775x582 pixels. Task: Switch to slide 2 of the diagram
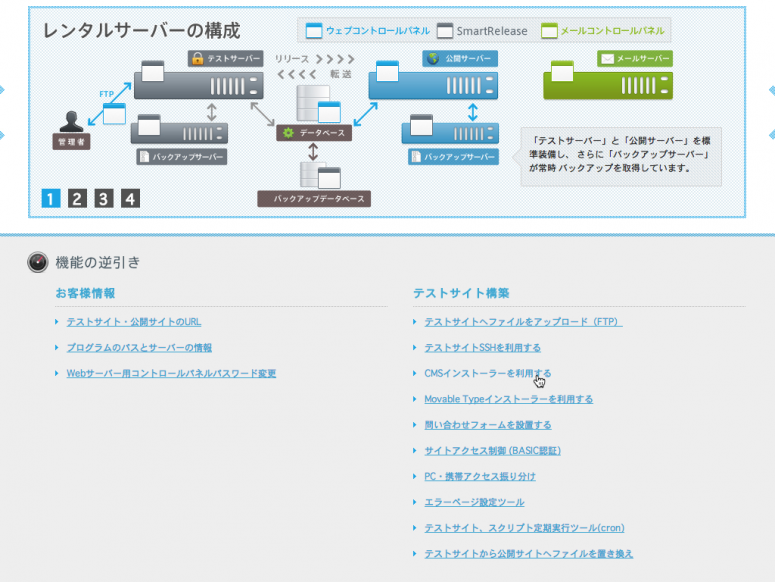click(77, 198)
